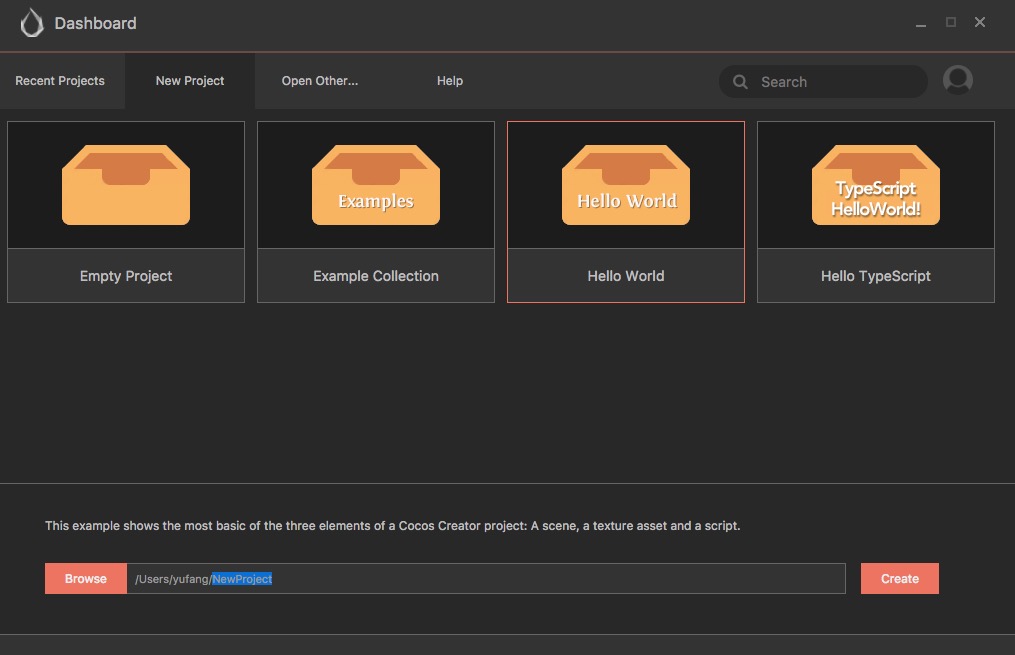Select the Empty Project box icon
Image resolution: width=1015 pixels, height=655 pixels.
(126, 185)
